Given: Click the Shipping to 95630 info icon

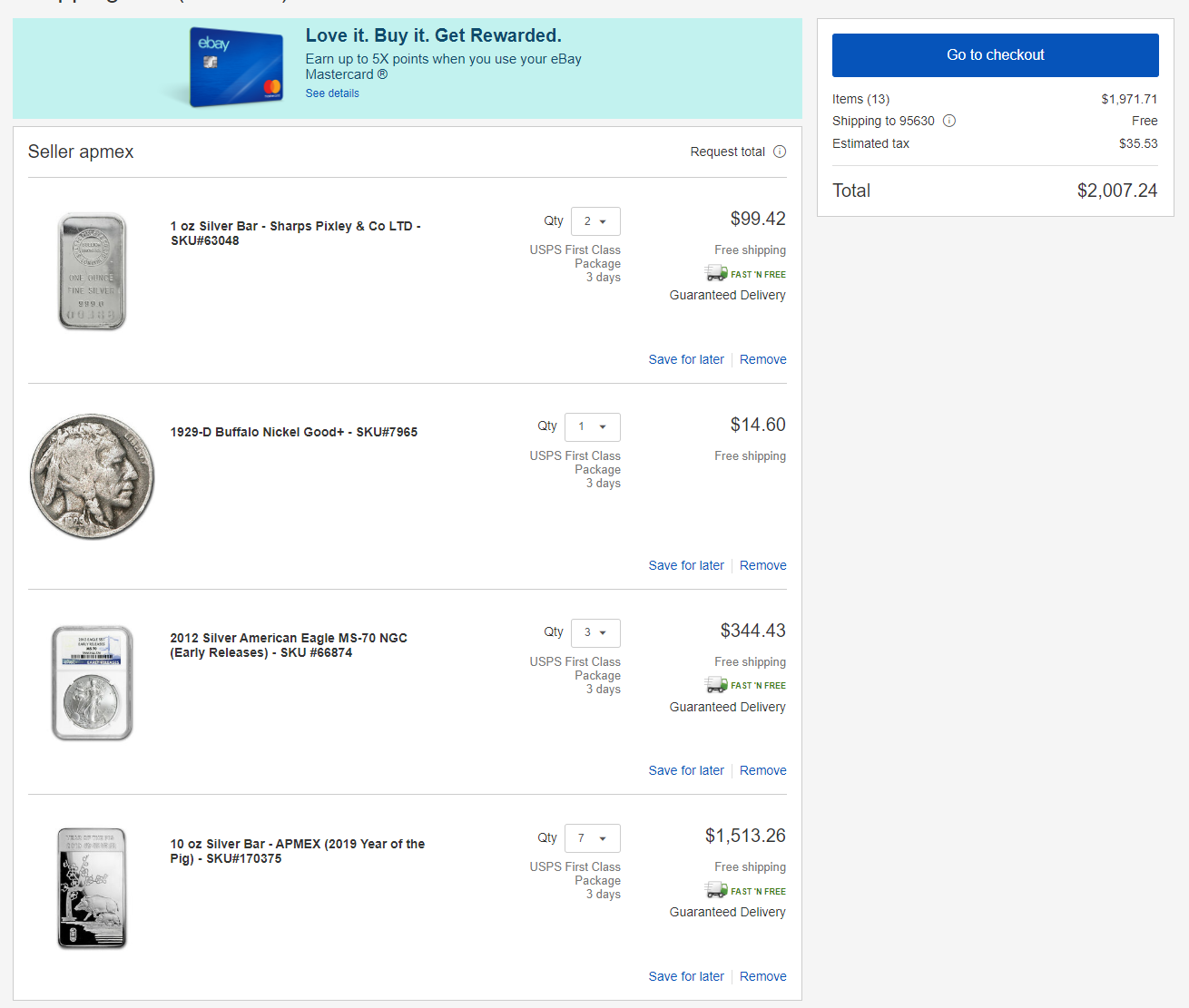Looking at the screenshot, I should pyautogui.click(x=949, y=121).
